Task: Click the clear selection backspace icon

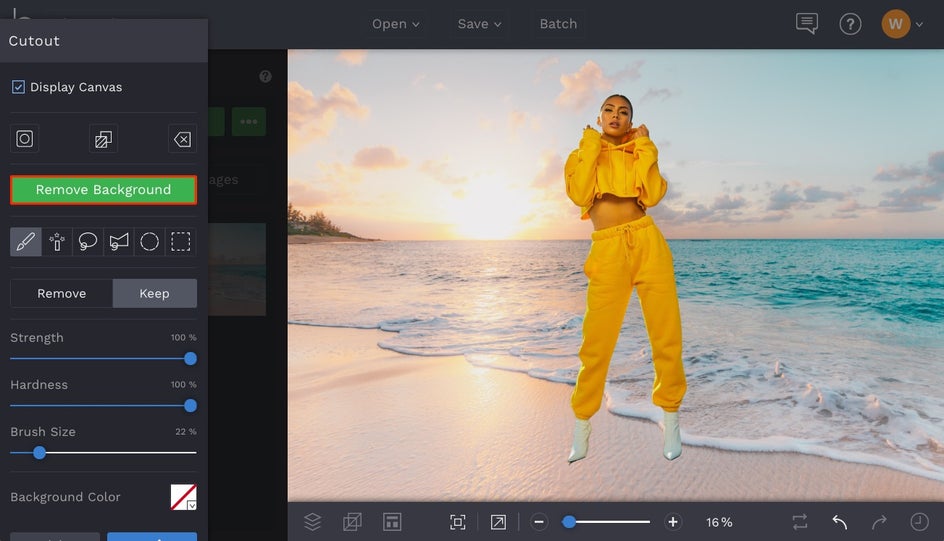Action: click(182, 140)
